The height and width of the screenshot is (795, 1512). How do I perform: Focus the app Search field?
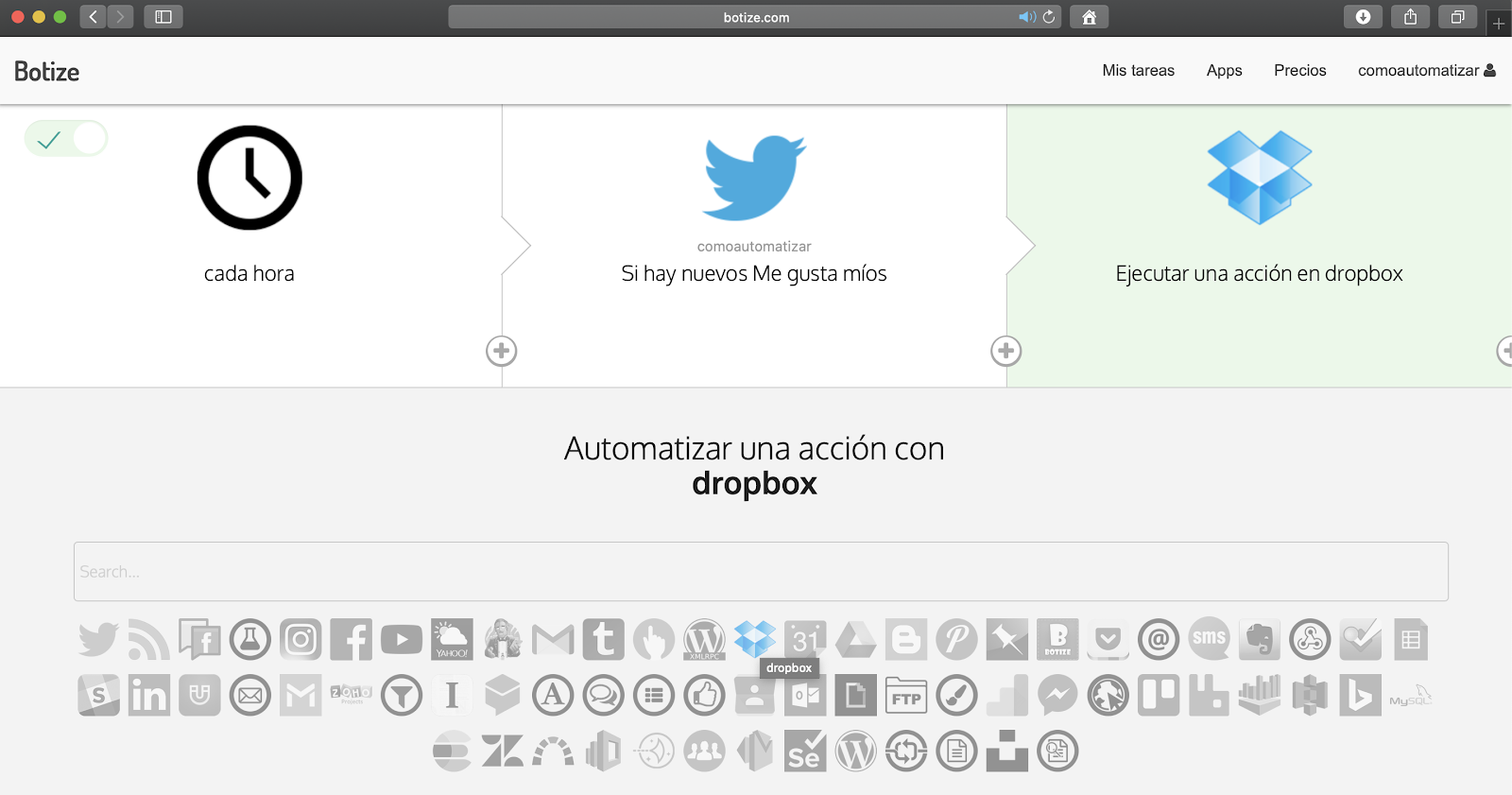click(x=761, y=572)
